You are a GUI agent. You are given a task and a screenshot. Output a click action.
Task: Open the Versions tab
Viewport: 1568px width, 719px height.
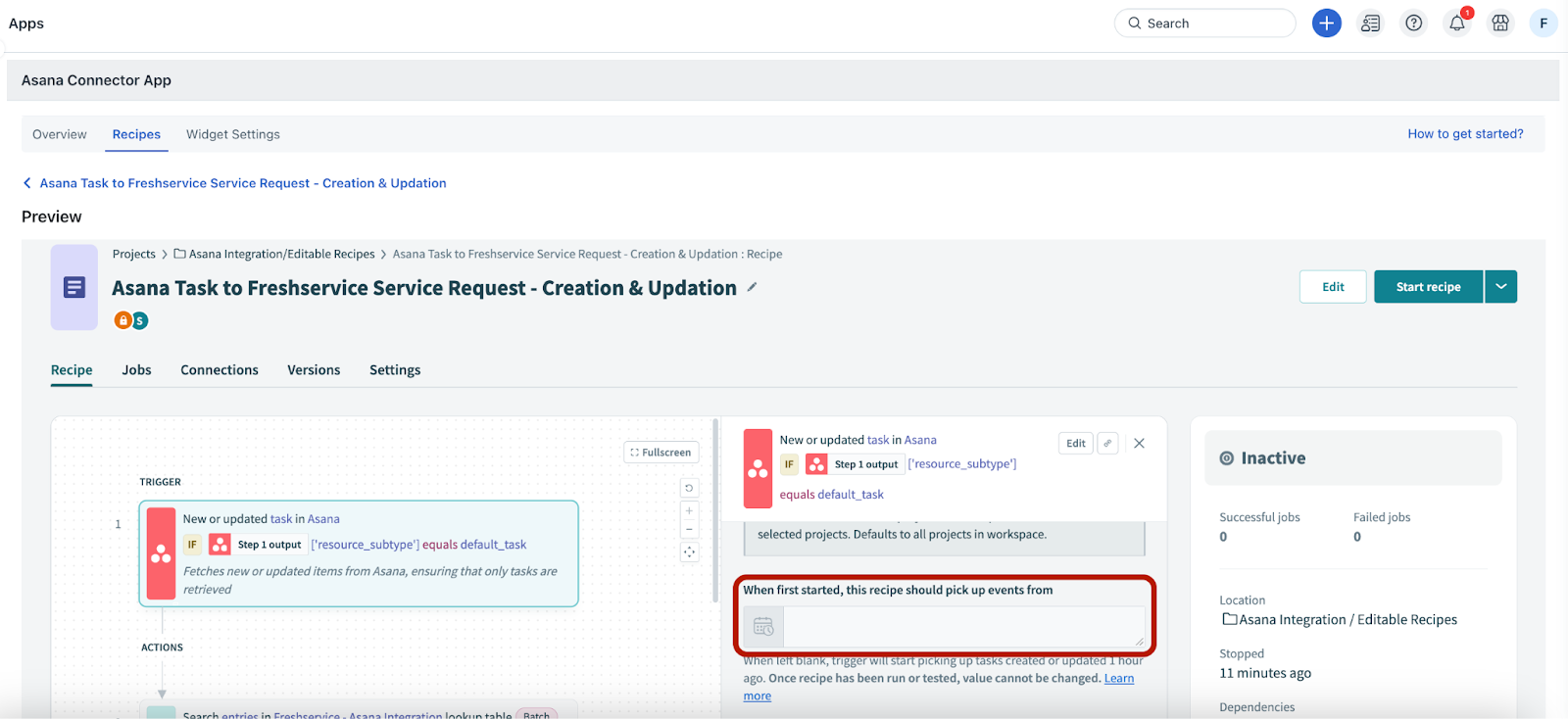[314, 370]
